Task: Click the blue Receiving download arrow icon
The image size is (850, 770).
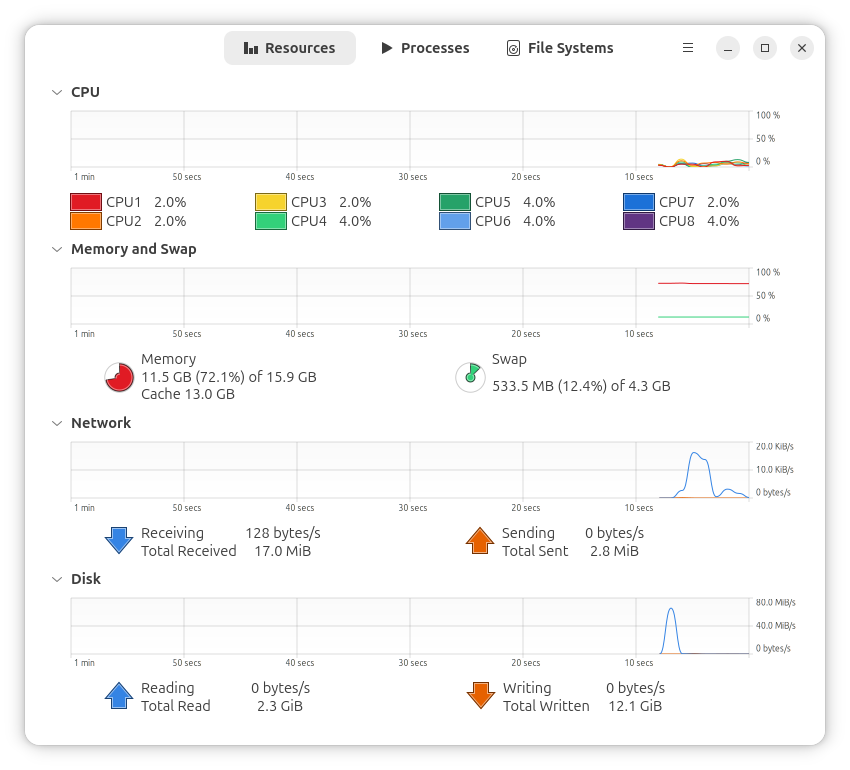Action: click(119, 541)
